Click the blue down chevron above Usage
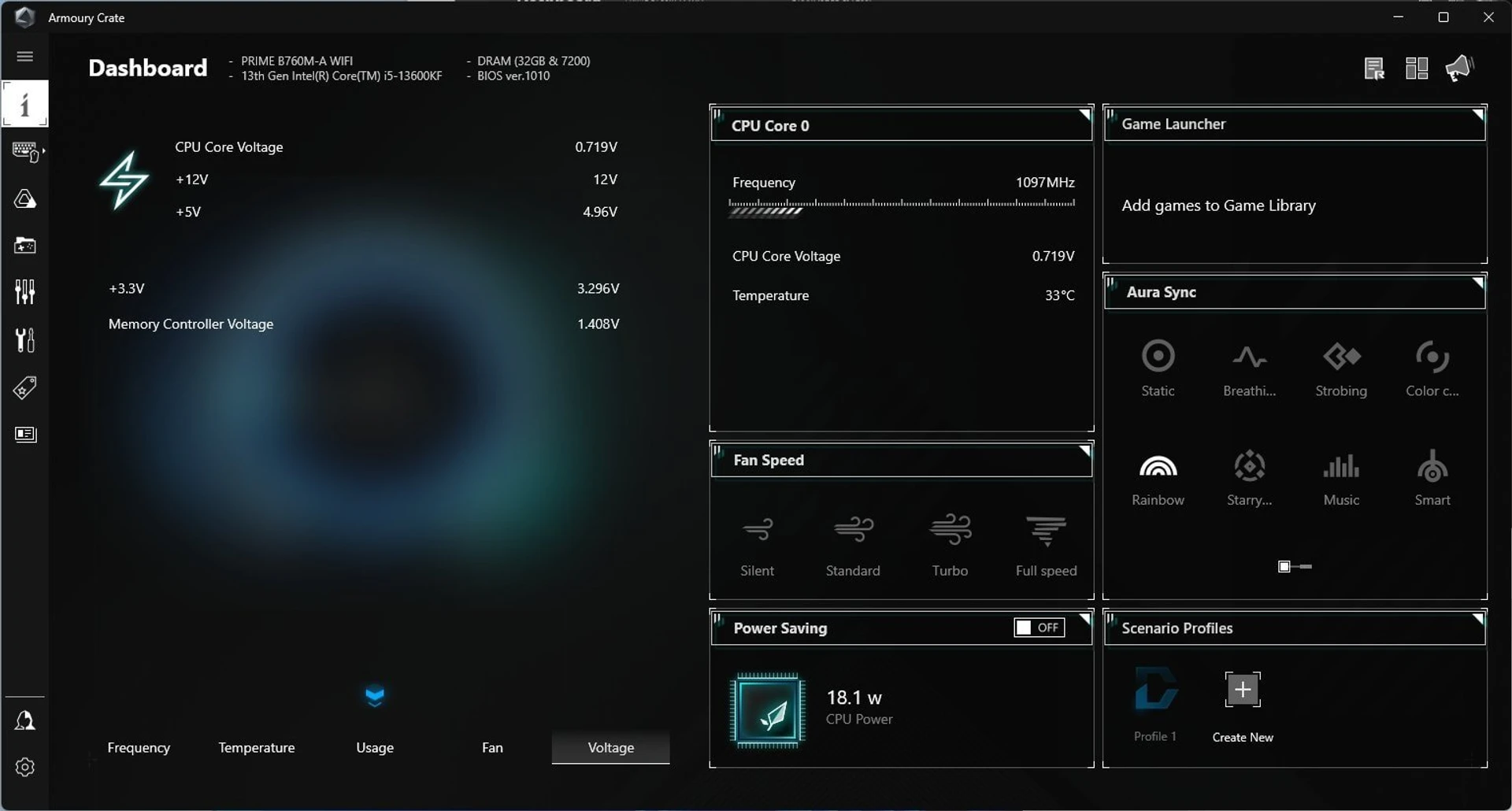 pyautogui.click(x=375, y=697)
